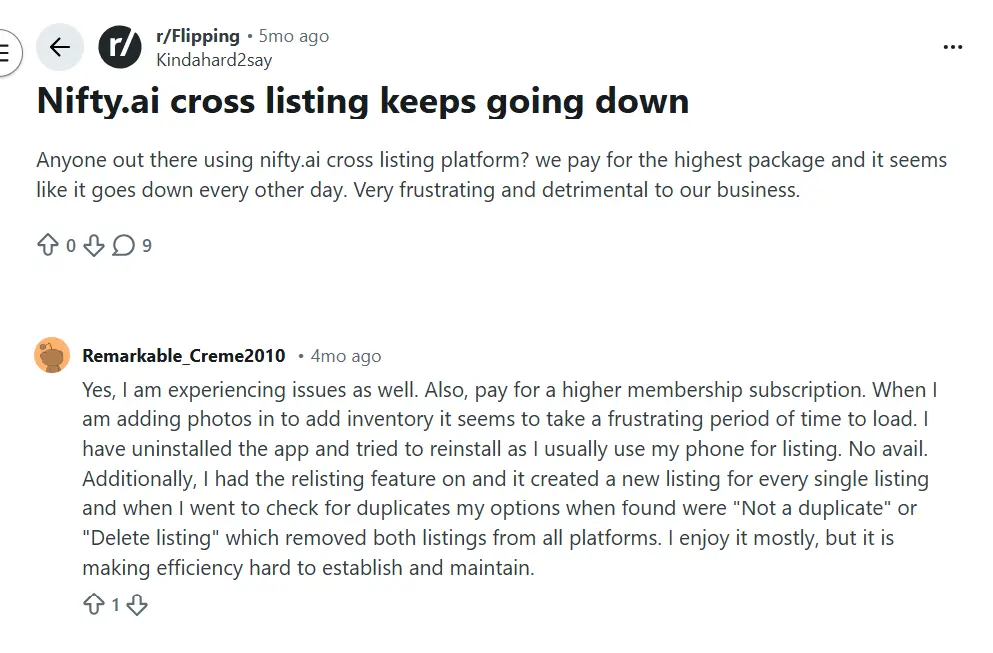Screen dimensions: 993x653
Task: Click the post's "5mo ago" timestamp
Action: coord(294,36)
